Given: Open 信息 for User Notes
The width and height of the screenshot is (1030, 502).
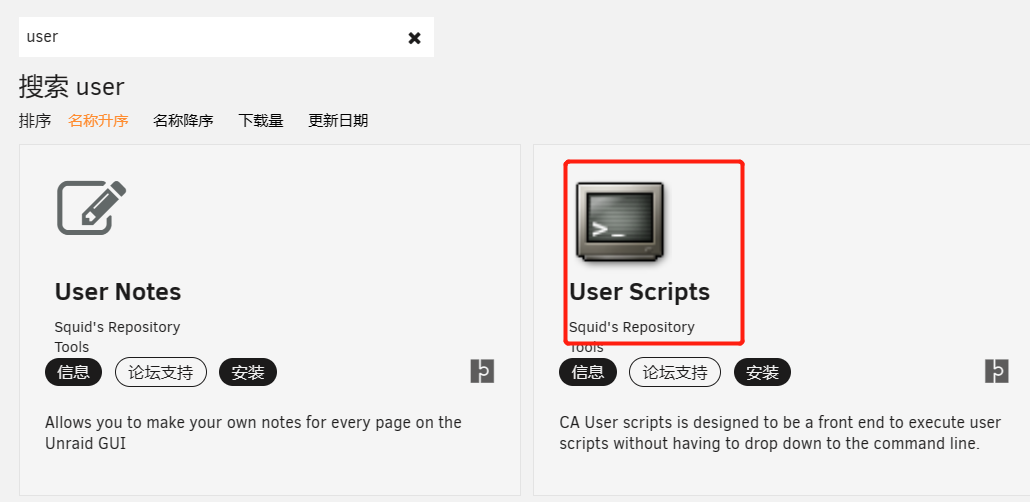Looking at the screenshot, I should tap(74, 373).
